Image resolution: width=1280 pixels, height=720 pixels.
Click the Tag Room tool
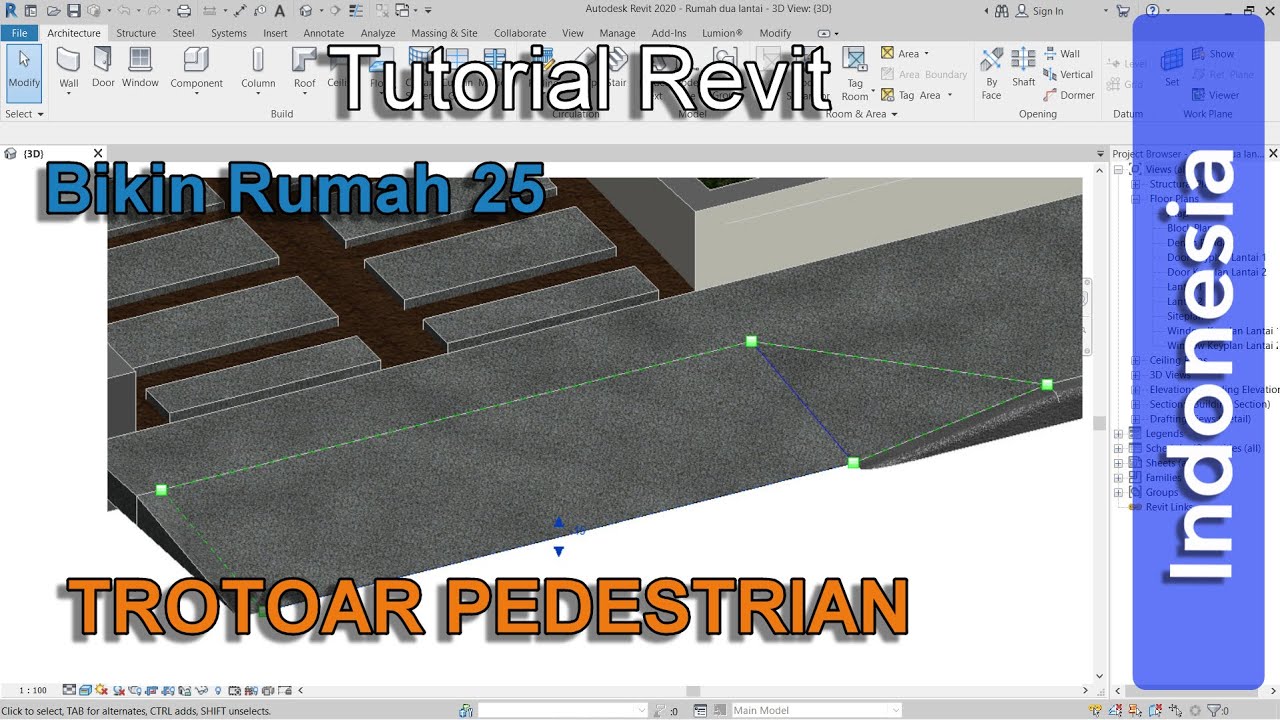click(x=855, y=73)
